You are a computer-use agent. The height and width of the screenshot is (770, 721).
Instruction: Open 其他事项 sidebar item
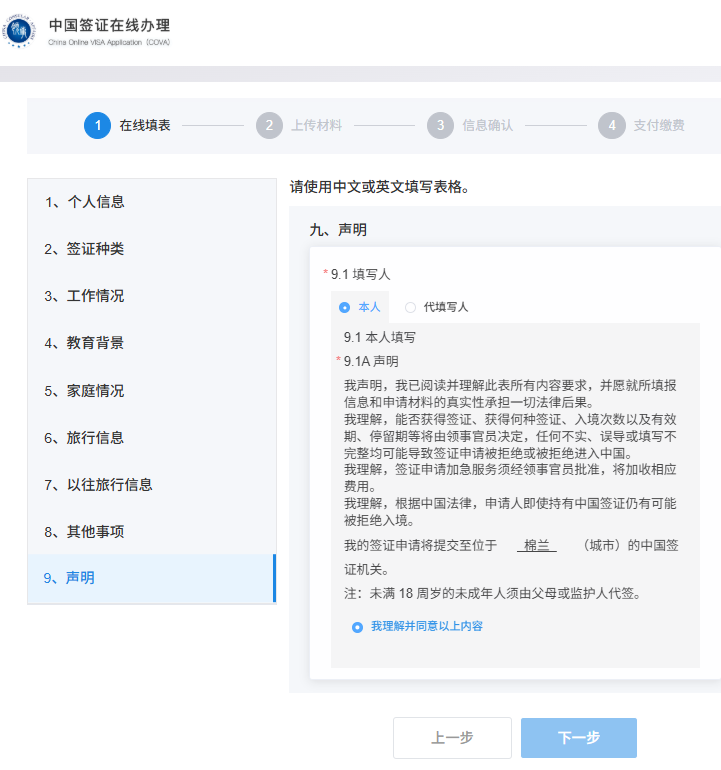(x=85, y=532)
